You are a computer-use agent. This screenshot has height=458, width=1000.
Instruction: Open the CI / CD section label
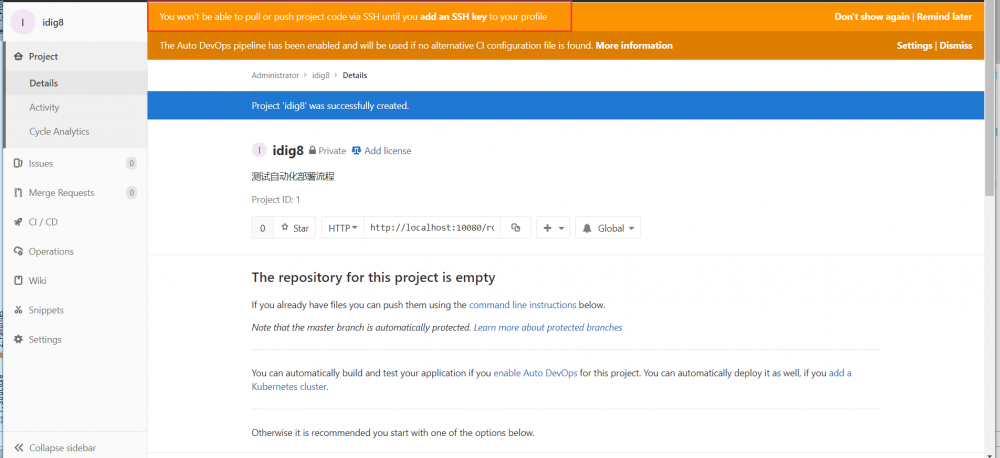tap(43, 222)
